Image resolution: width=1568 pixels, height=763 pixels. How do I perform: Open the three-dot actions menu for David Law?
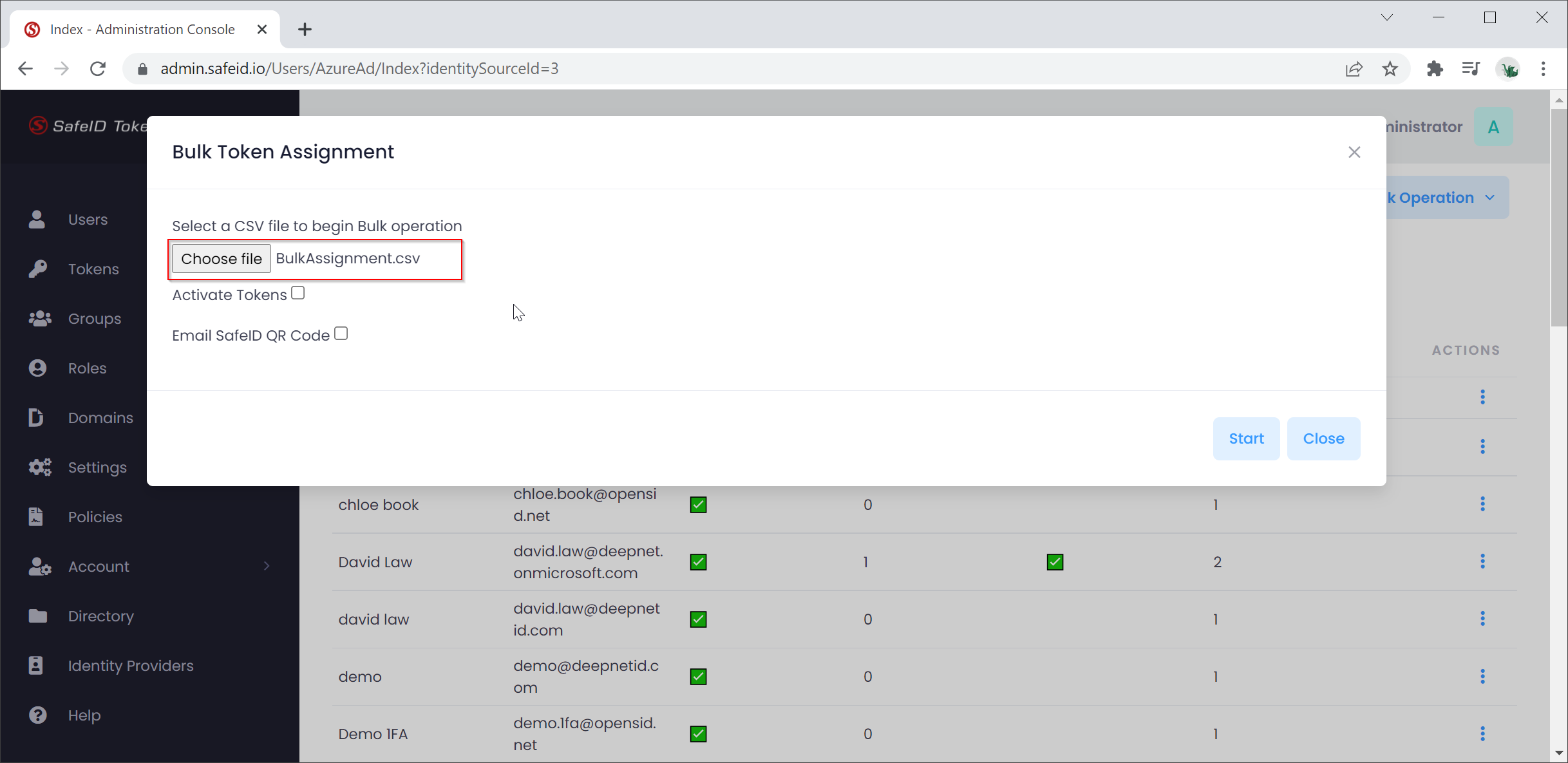click(1482, 561)
